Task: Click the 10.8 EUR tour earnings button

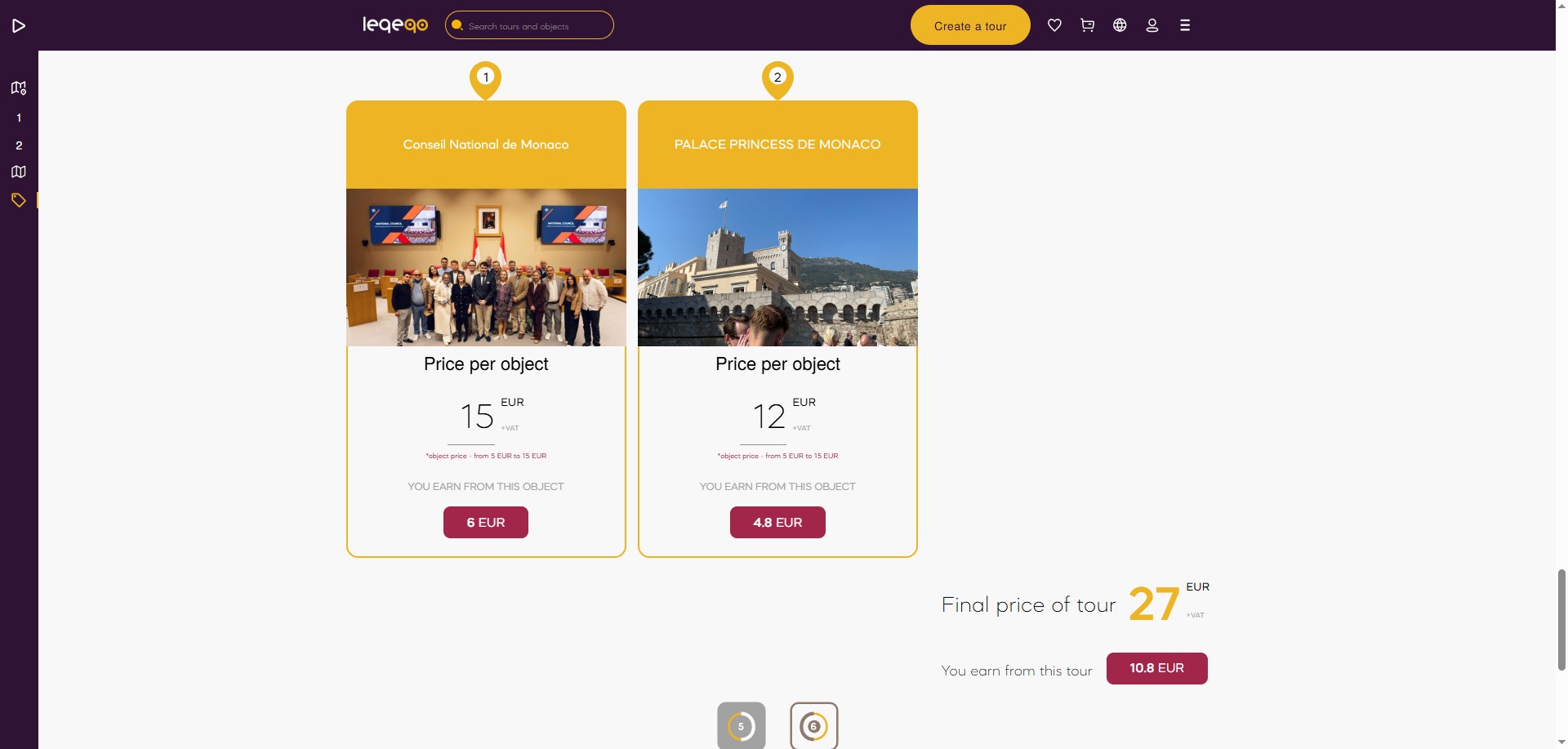Action: [1156, 668]
